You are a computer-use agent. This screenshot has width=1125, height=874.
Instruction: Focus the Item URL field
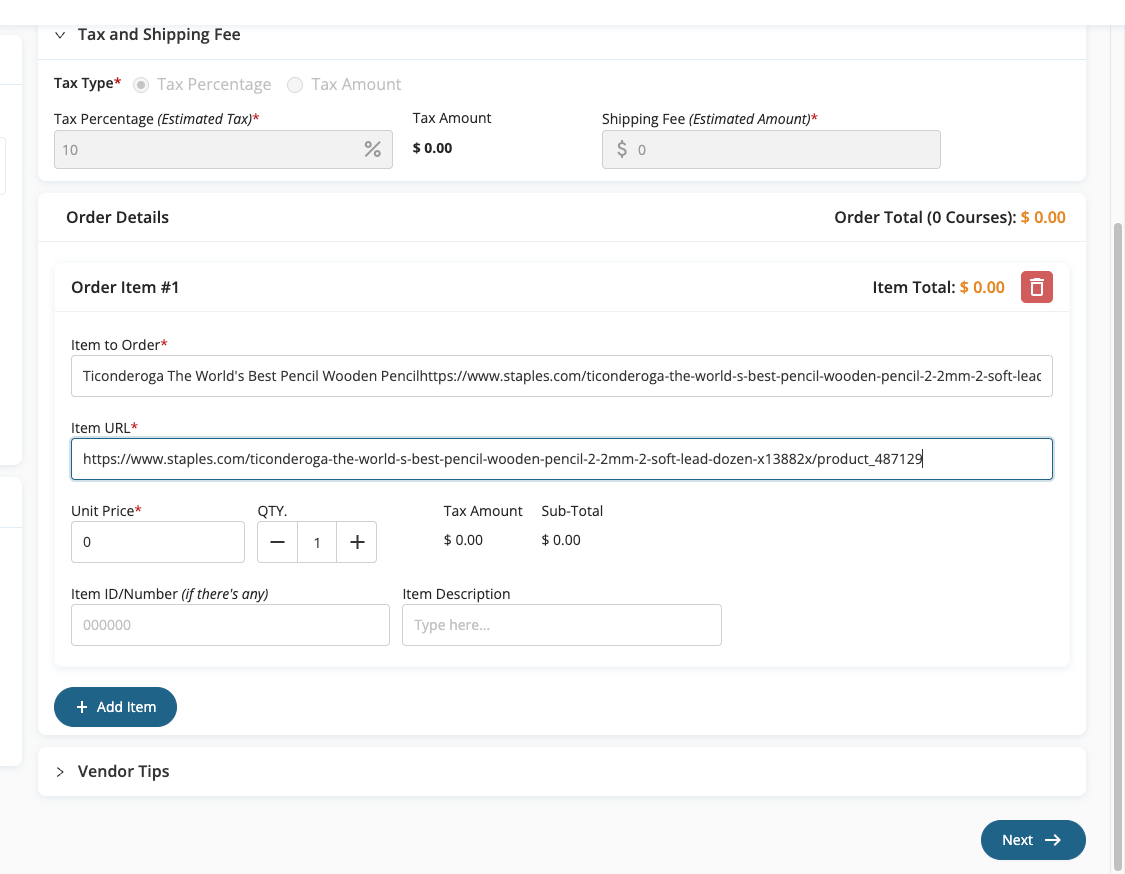[562, 459]
